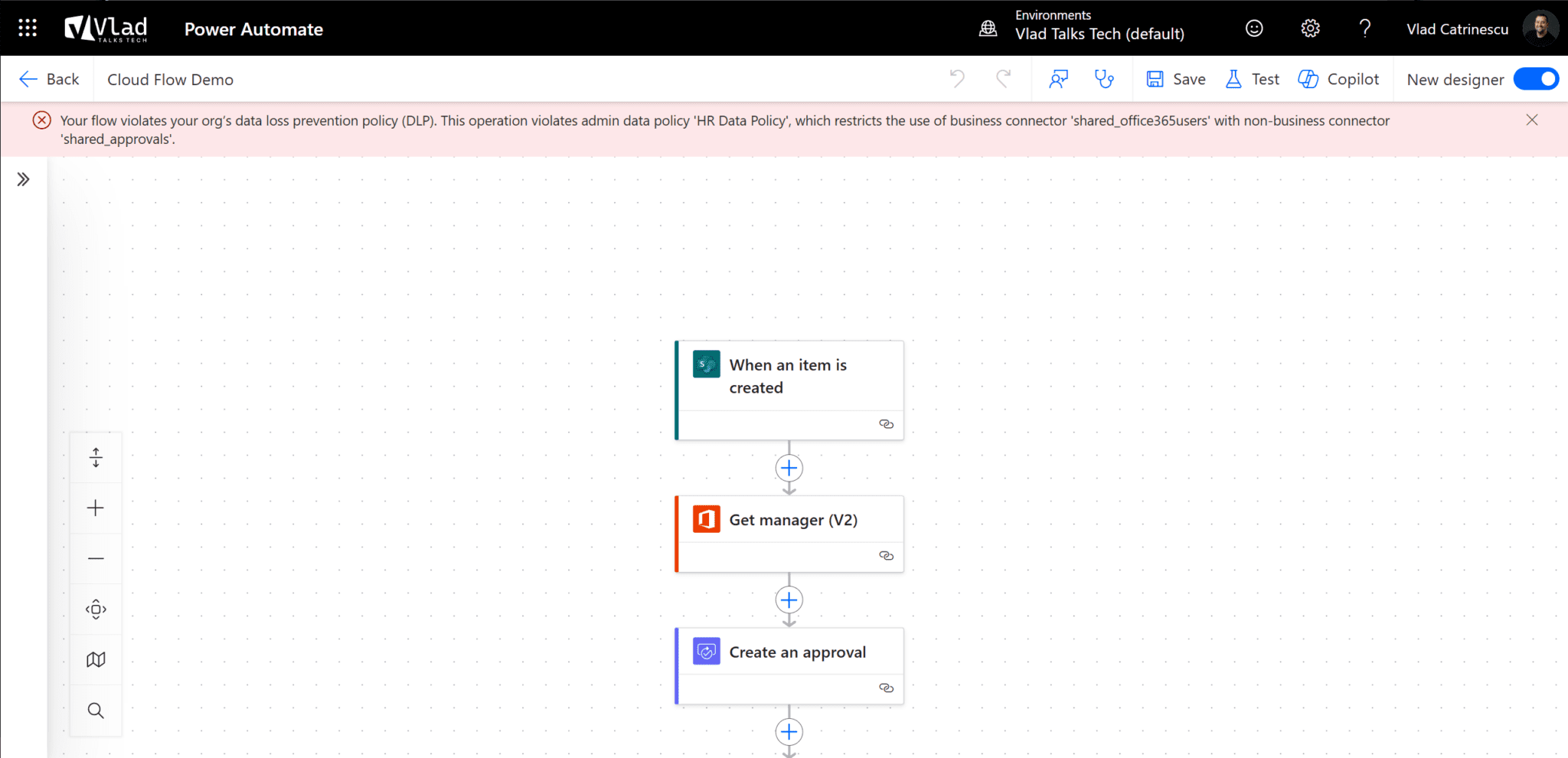
Task: Select the Undo icon in the toolbar
Action: point(956,79)
